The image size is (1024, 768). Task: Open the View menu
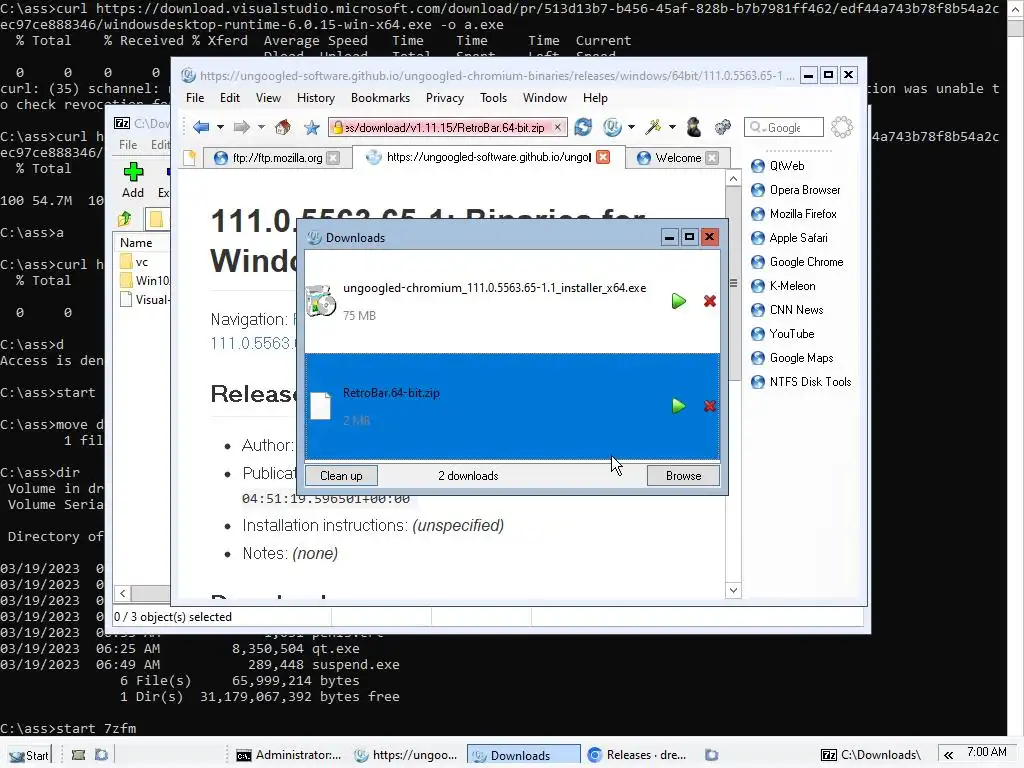pyautogui.click(x=268, y=98)
